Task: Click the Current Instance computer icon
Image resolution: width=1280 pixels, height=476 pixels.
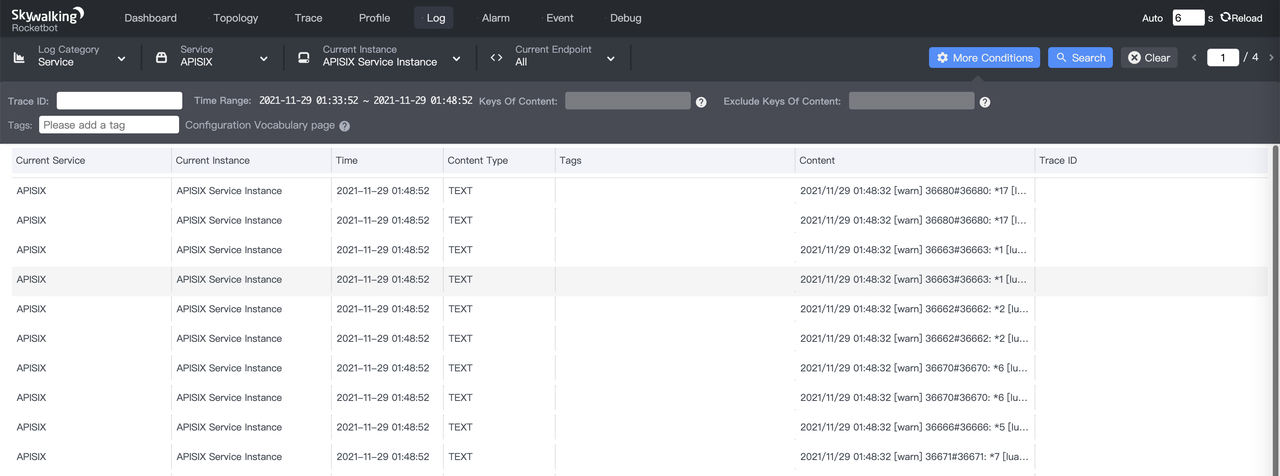Action: (303, 58)
